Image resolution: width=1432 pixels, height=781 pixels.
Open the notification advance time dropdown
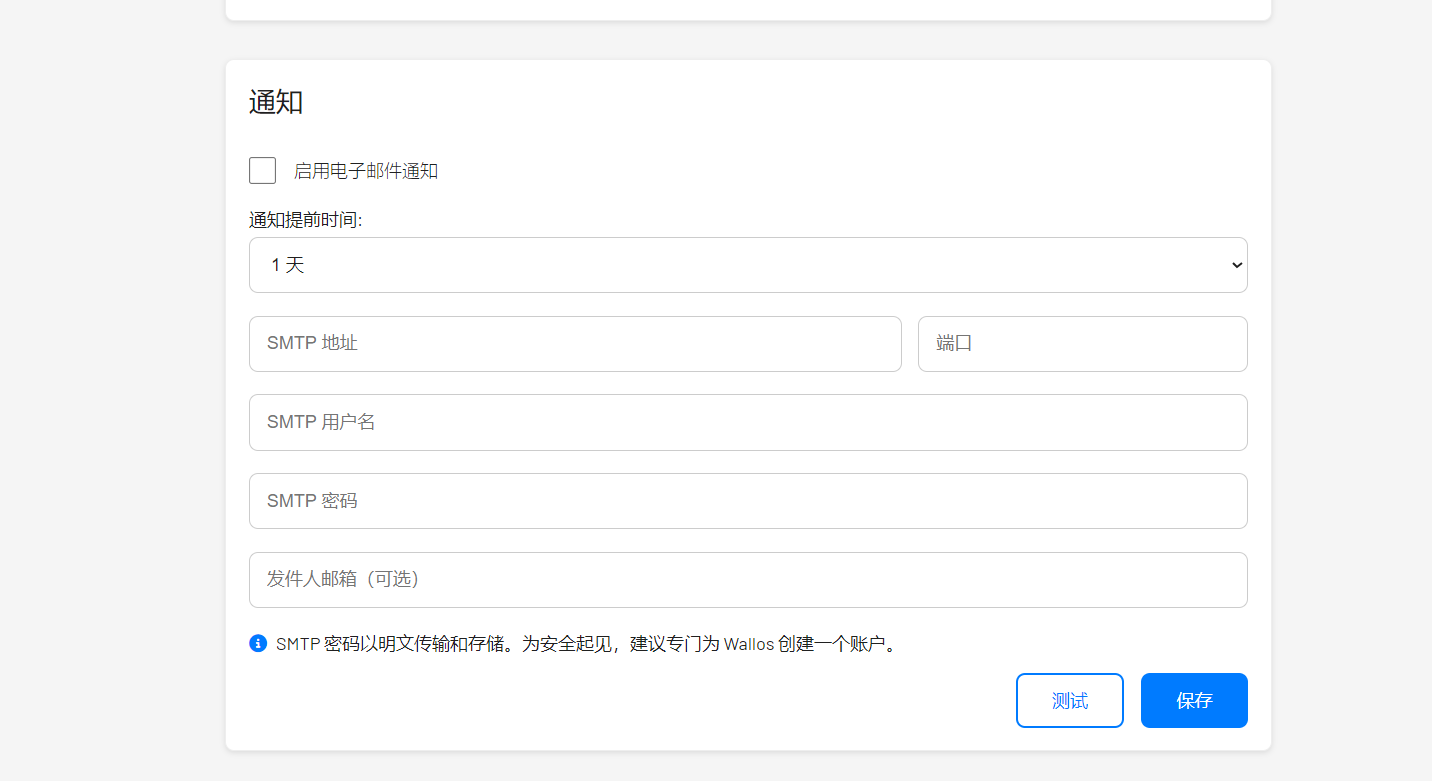pos(747,265)
